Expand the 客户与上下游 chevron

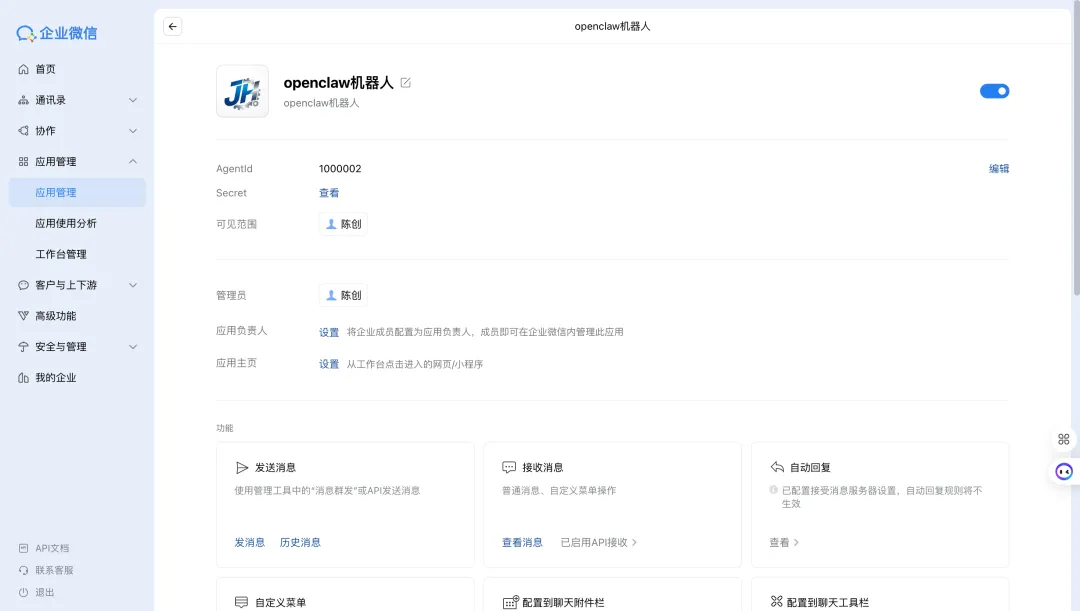pos(133,285)
